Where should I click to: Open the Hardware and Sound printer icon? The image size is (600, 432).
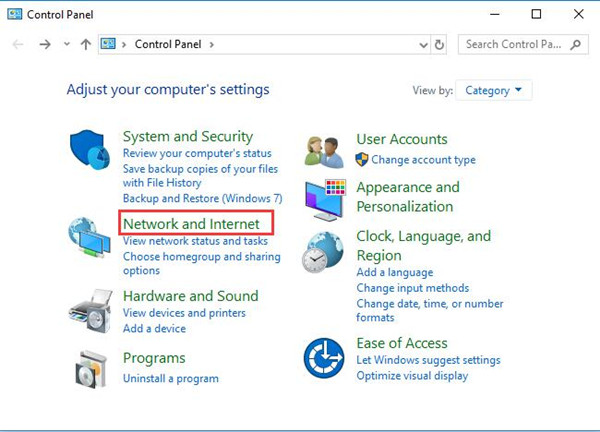coord(90,310)
